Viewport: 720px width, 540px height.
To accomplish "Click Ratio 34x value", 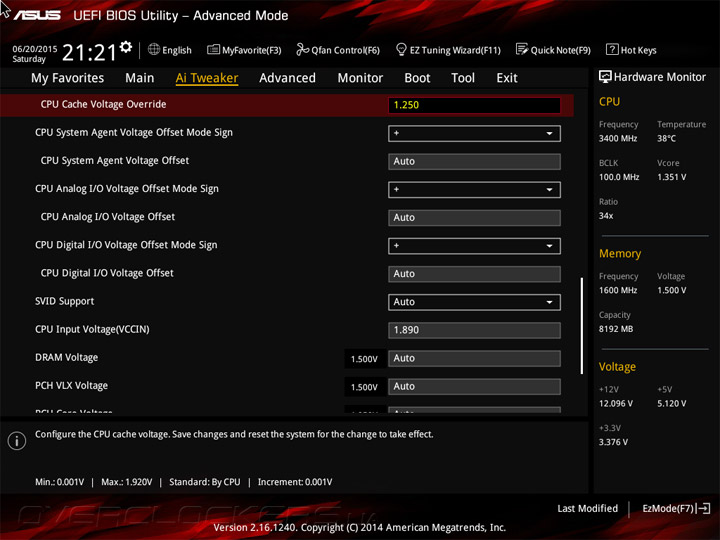I will click(x=606, y=216).
